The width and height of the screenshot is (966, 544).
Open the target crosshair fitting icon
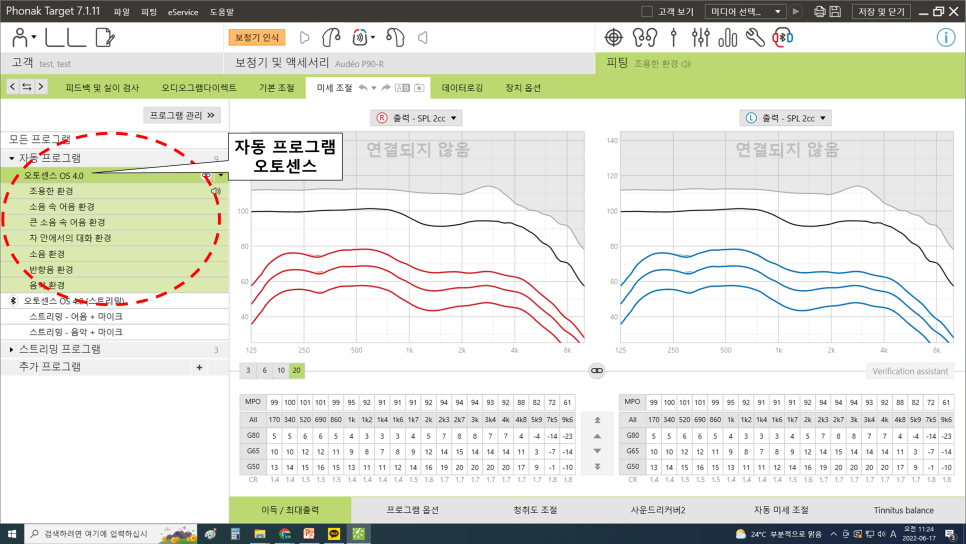click(614, 38)
